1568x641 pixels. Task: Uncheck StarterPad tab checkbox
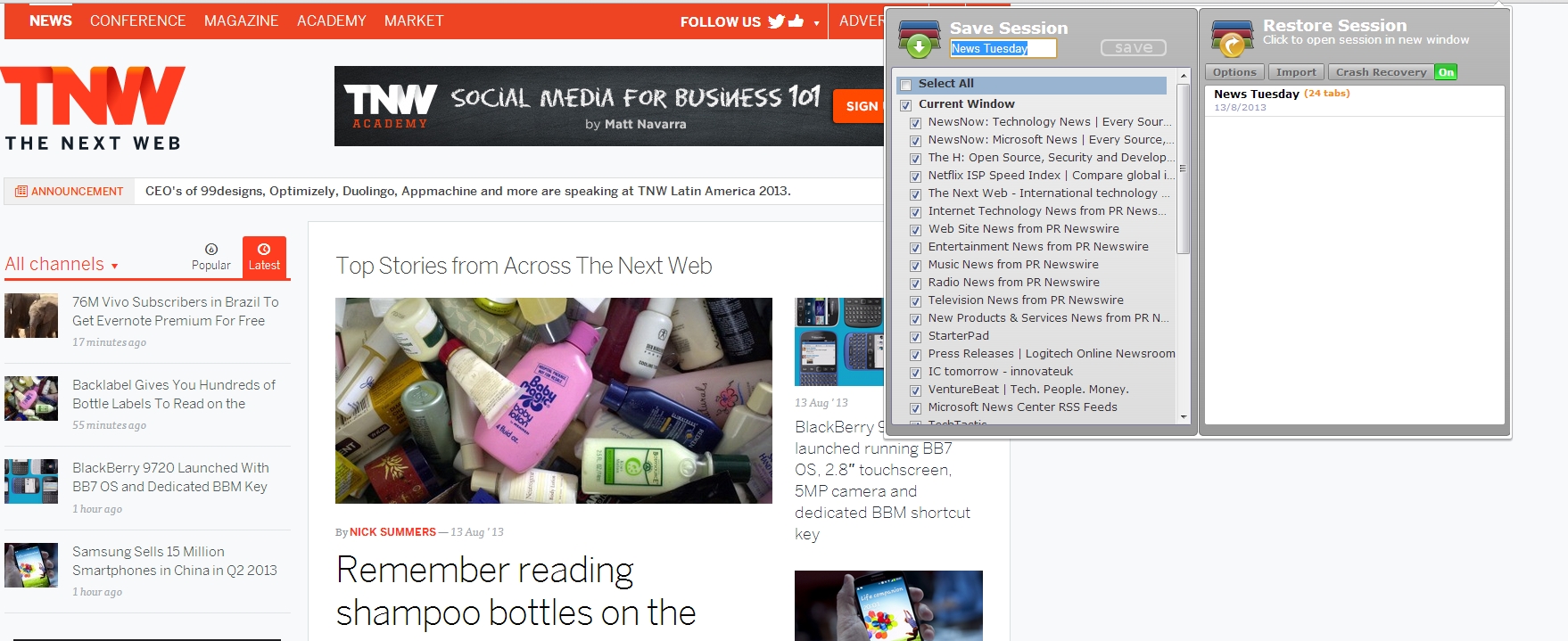tap(915, 337)
